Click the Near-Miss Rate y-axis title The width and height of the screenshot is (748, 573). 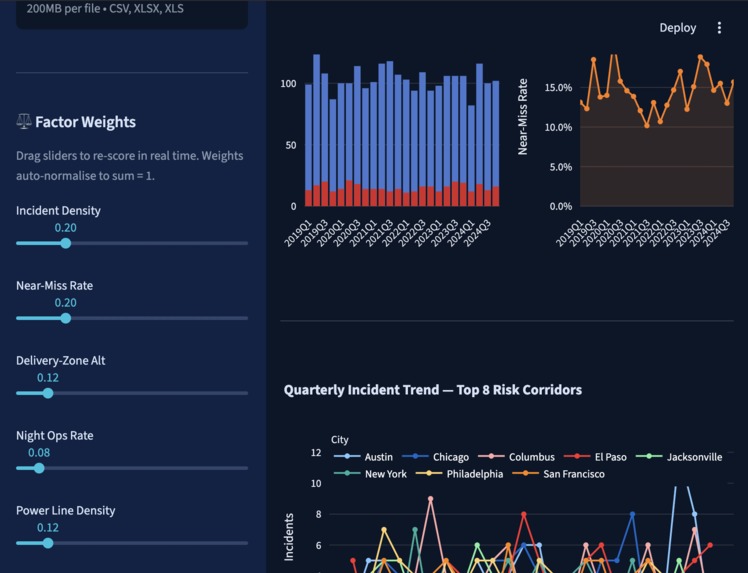coord(523,117)
